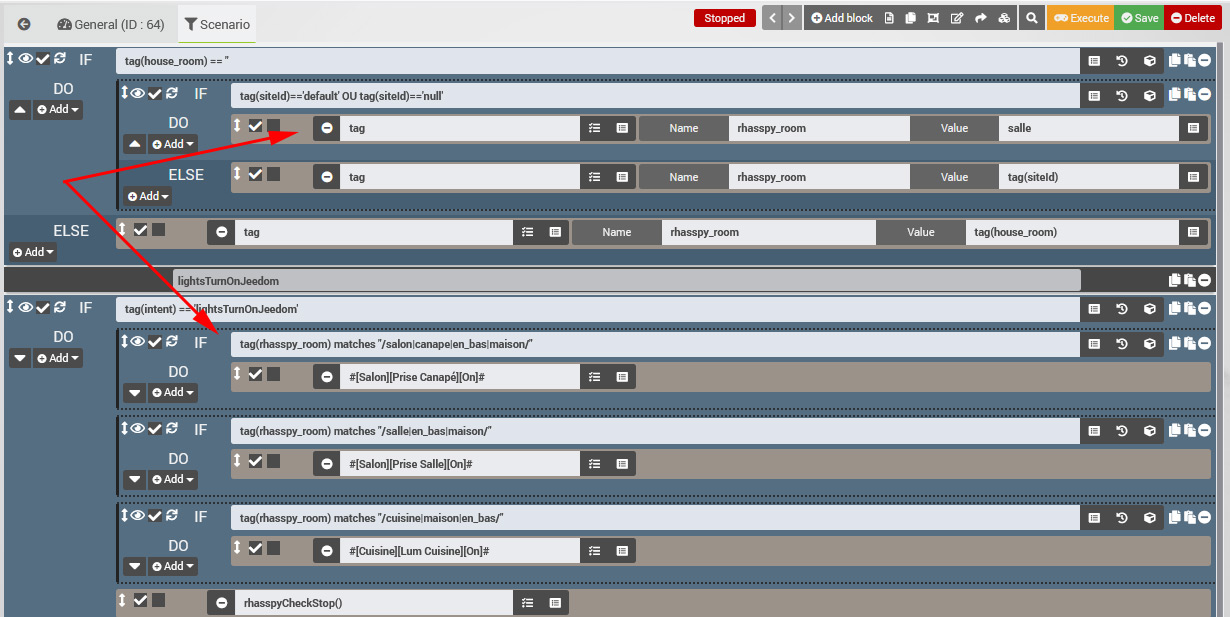Go to previous scenario with left chevron

pos(772,18)
